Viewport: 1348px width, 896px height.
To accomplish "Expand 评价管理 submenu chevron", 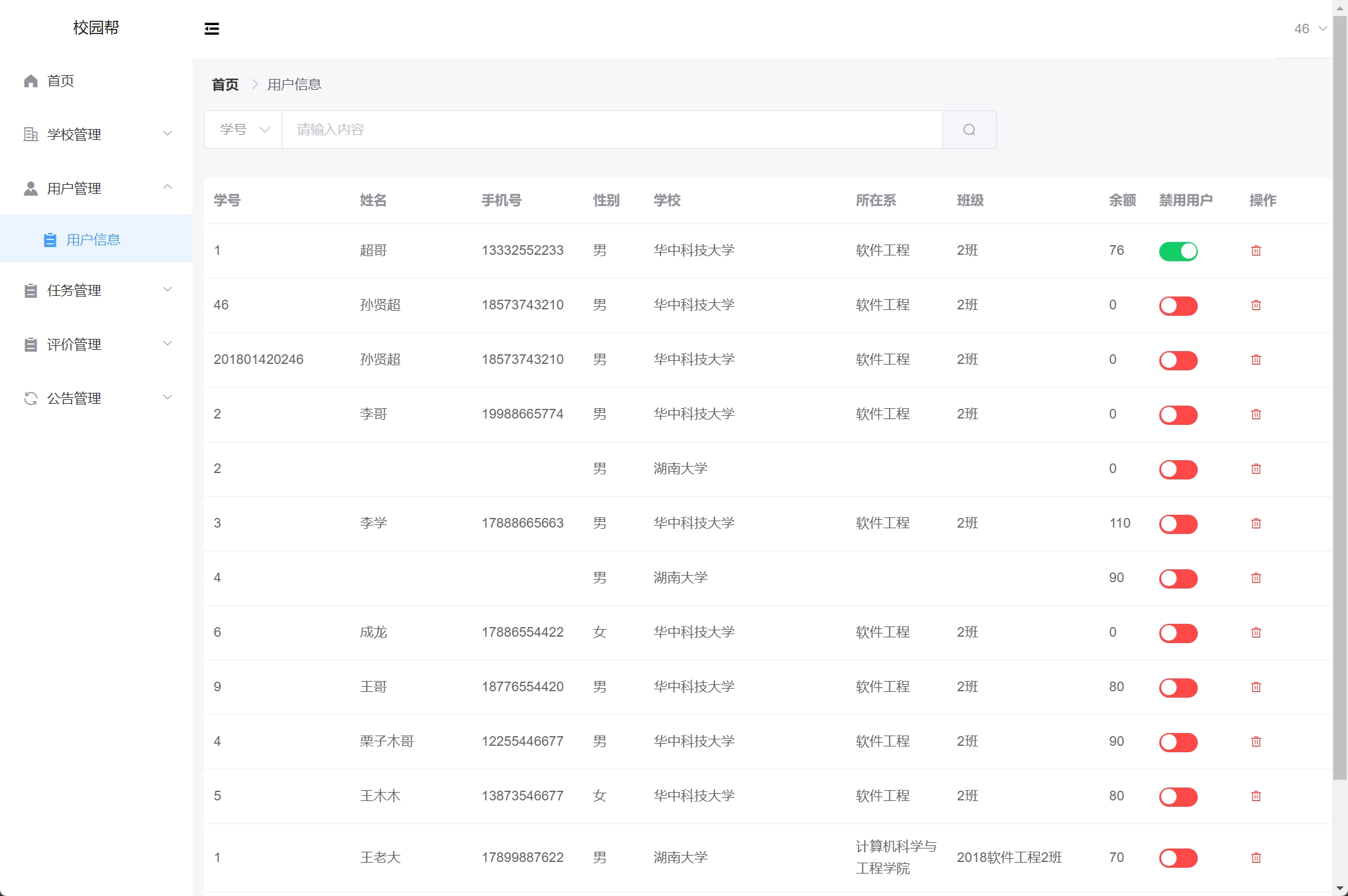I will (168, 343).
